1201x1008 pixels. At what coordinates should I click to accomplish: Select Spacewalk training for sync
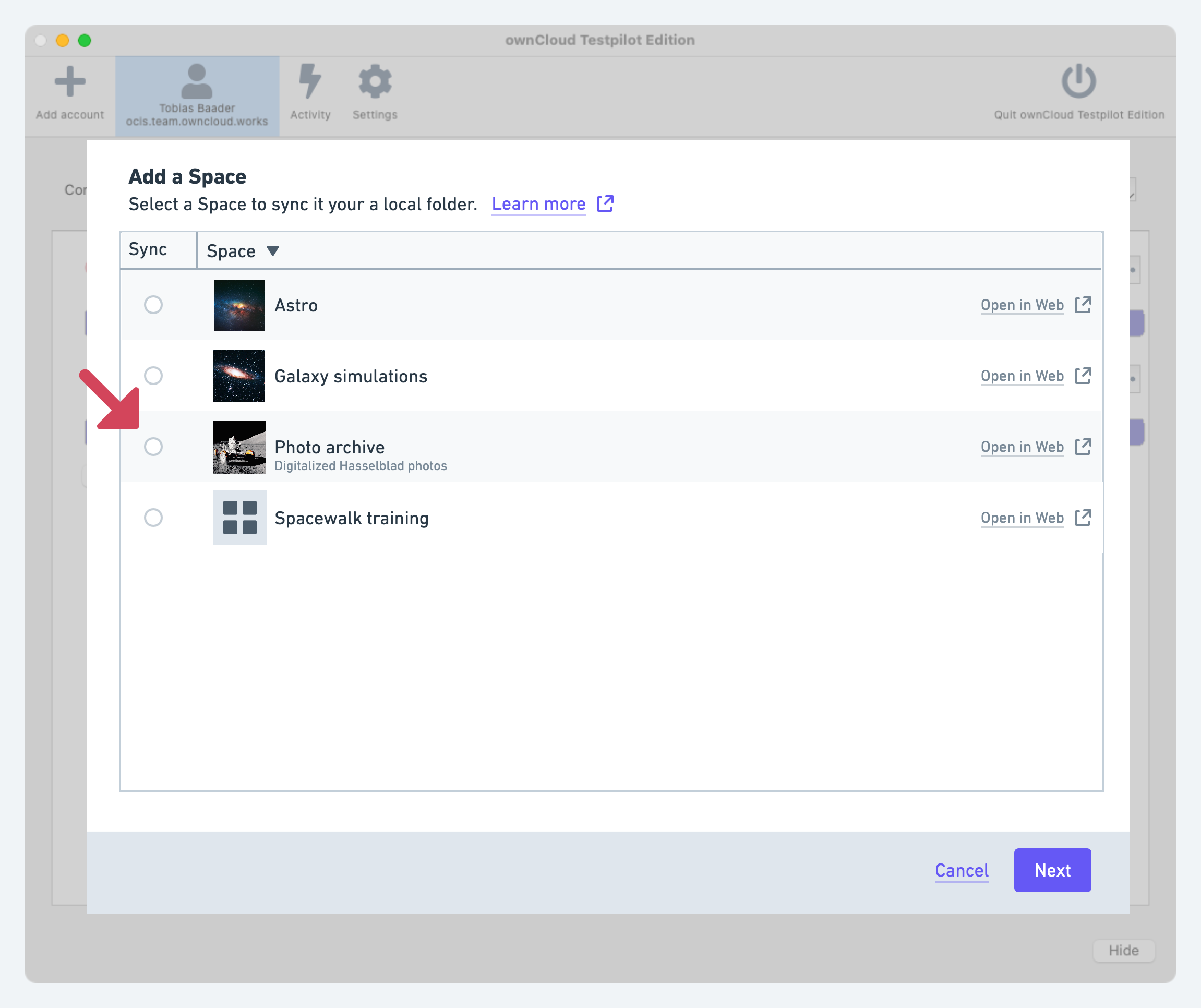click(153, 518)
